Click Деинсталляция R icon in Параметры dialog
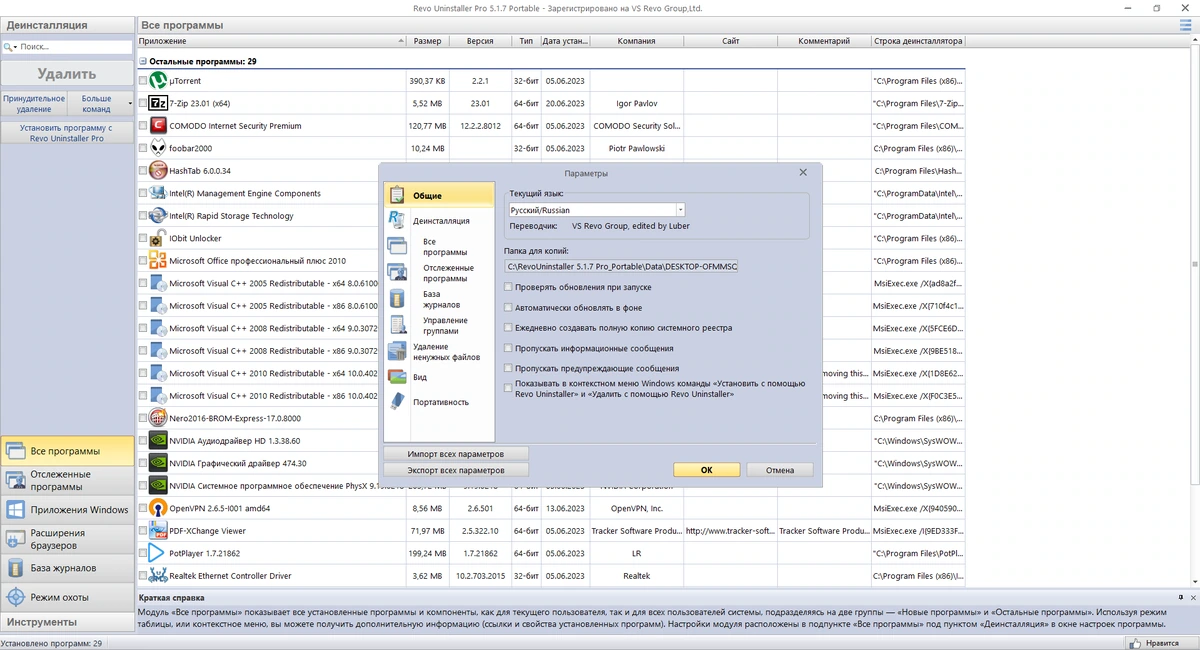Screen dimensions: 1200x650 397,220
